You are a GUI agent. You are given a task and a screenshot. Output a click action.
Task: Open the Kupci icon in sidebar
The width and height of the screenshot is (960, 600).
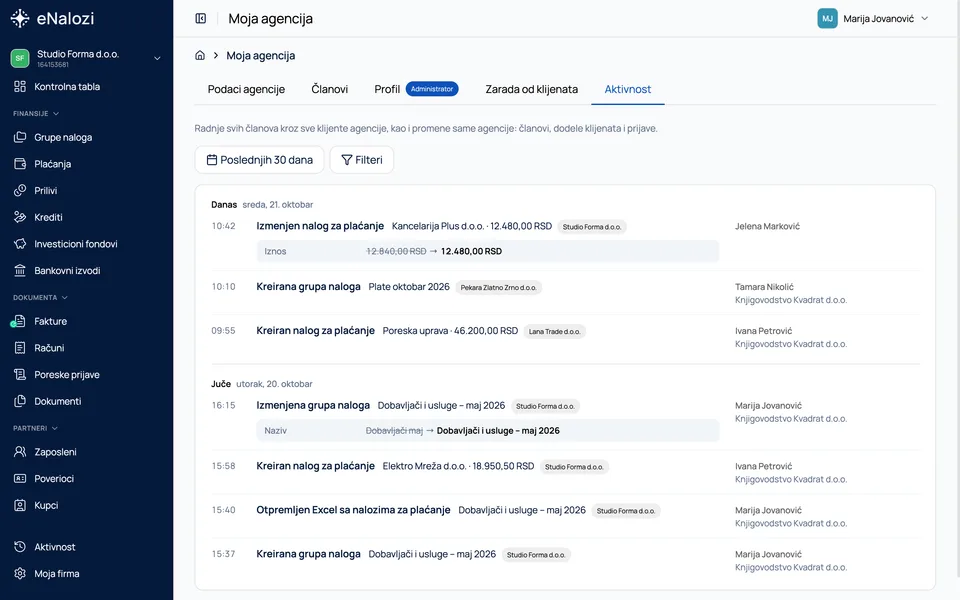[20, 505]
